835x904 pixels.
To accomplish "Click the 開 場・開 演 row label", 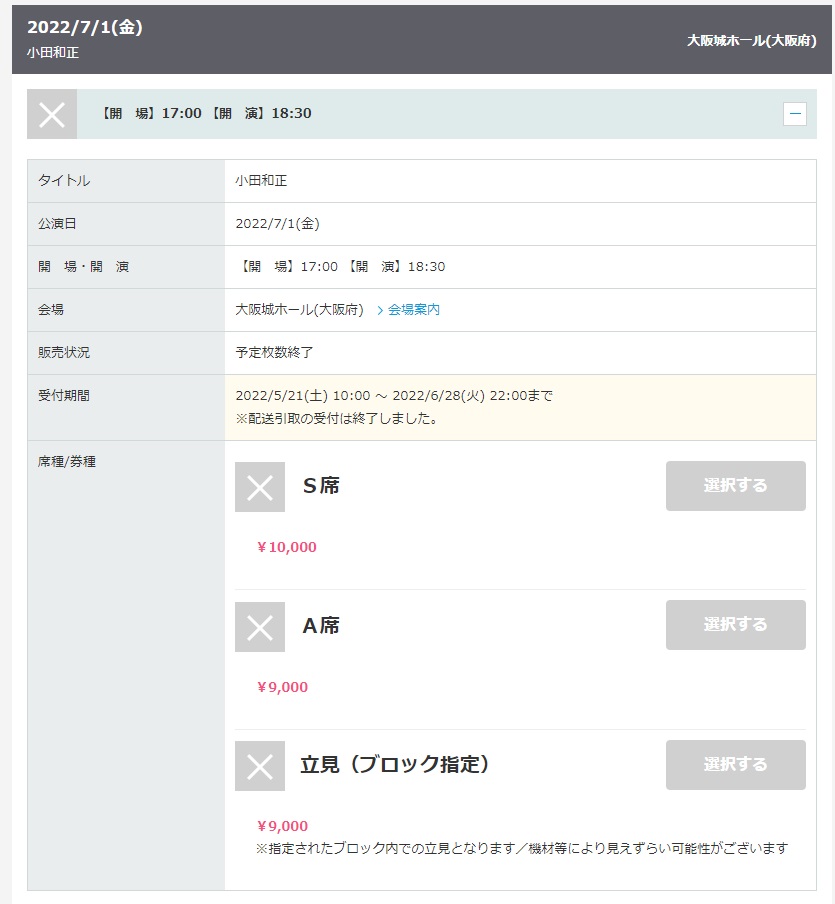I will 84,266.
